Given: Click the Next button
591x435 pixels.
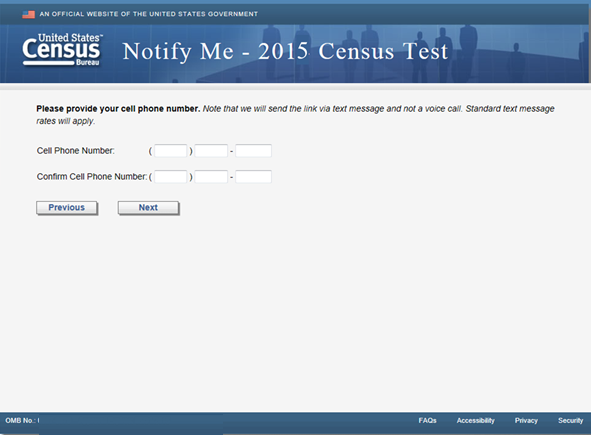Looking at the screenshot, I should (x=148, y=208).
